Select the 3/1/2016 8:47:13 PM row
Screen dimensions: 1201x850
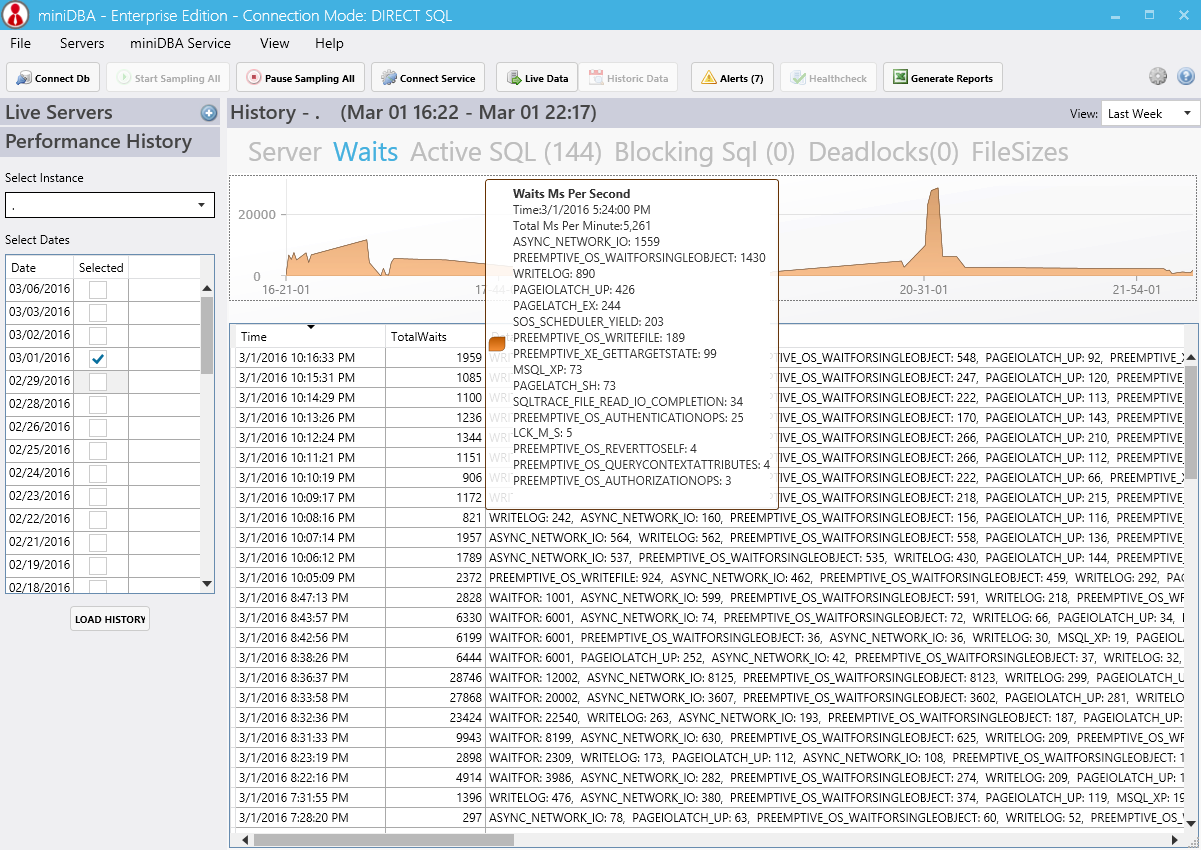pos(710,597)
